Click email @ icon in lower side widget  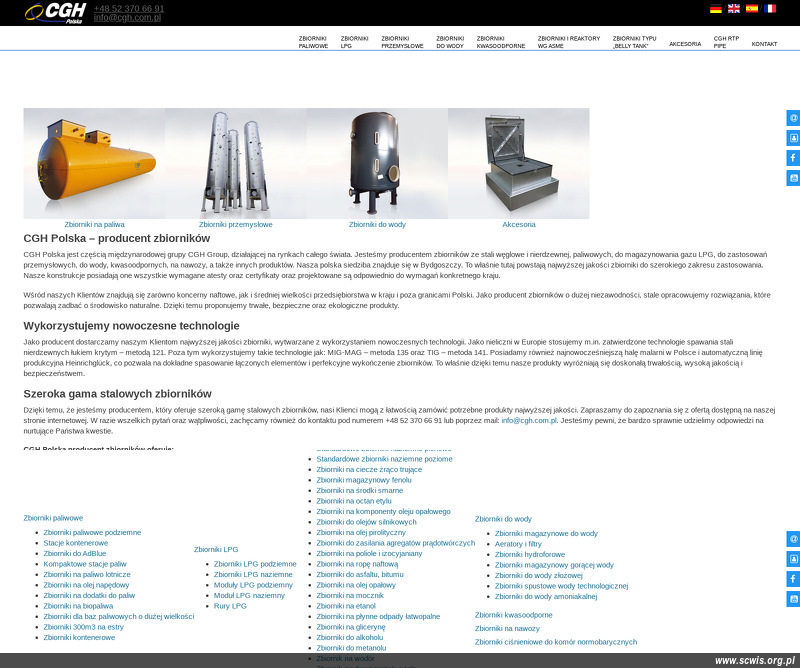(793, 539)
